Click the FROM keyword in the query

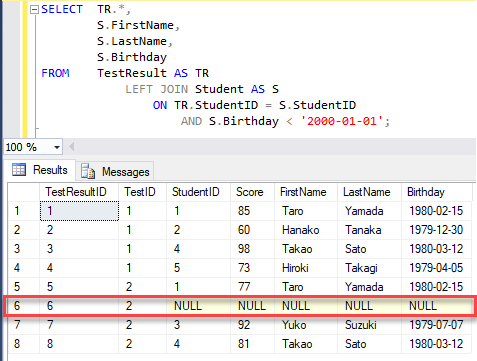(55, 73)
